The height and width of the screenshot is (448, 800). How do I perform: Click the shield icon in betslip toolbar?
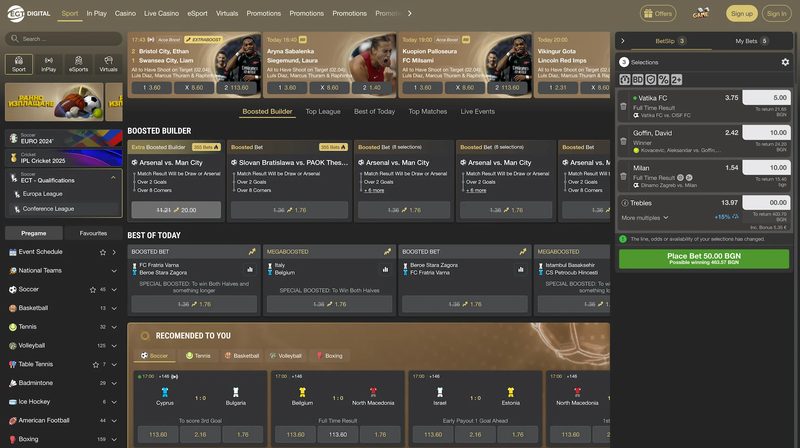click(651, 80)
